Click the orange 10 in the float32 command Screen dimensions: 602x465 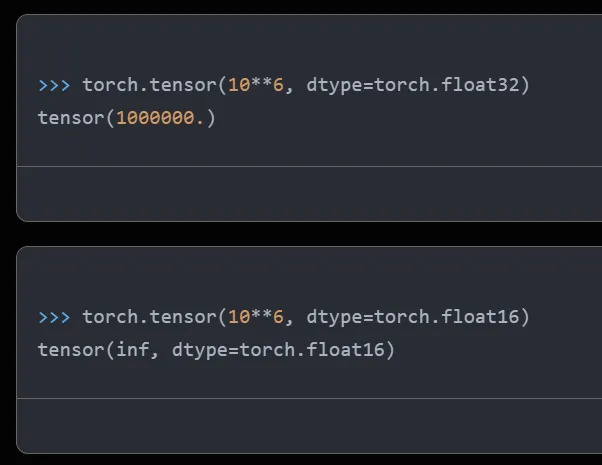coord(239,85)
